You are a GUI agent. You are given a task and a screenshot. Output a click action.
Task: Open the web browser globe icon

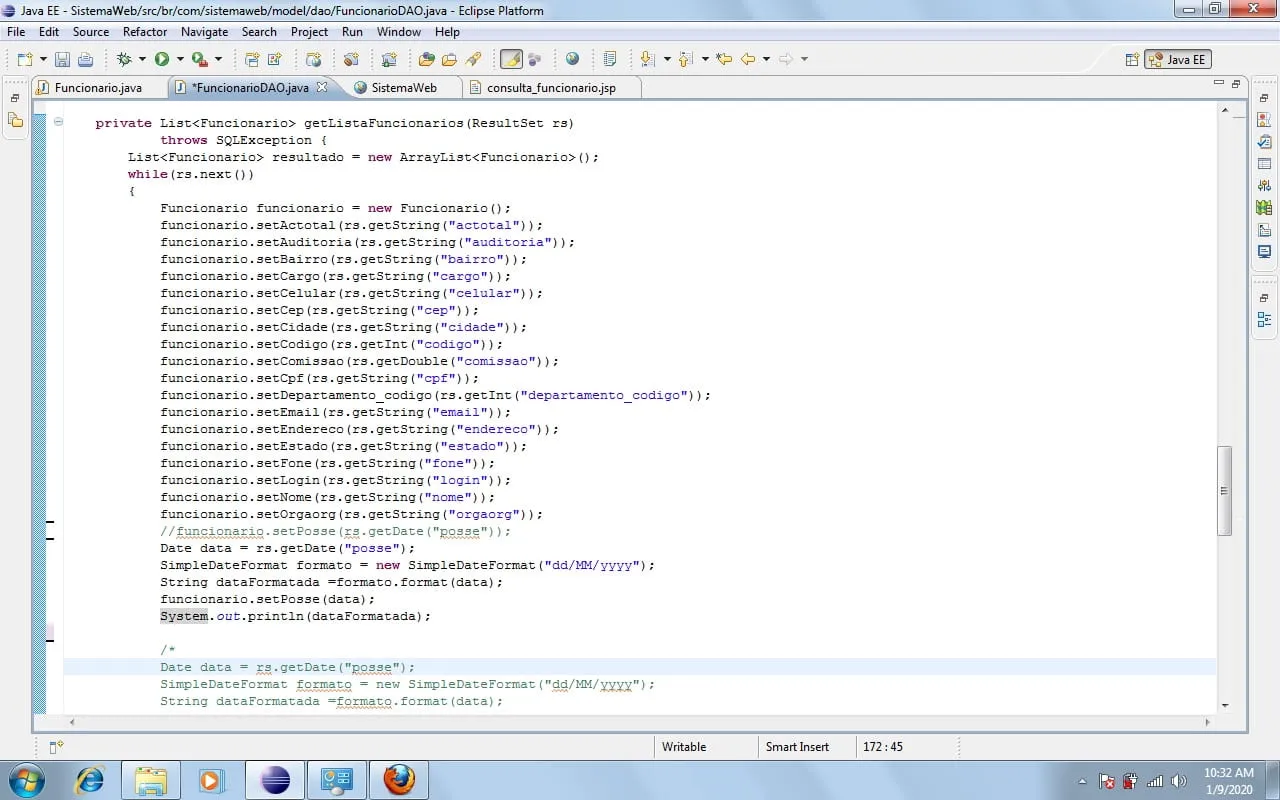[572, 60]
